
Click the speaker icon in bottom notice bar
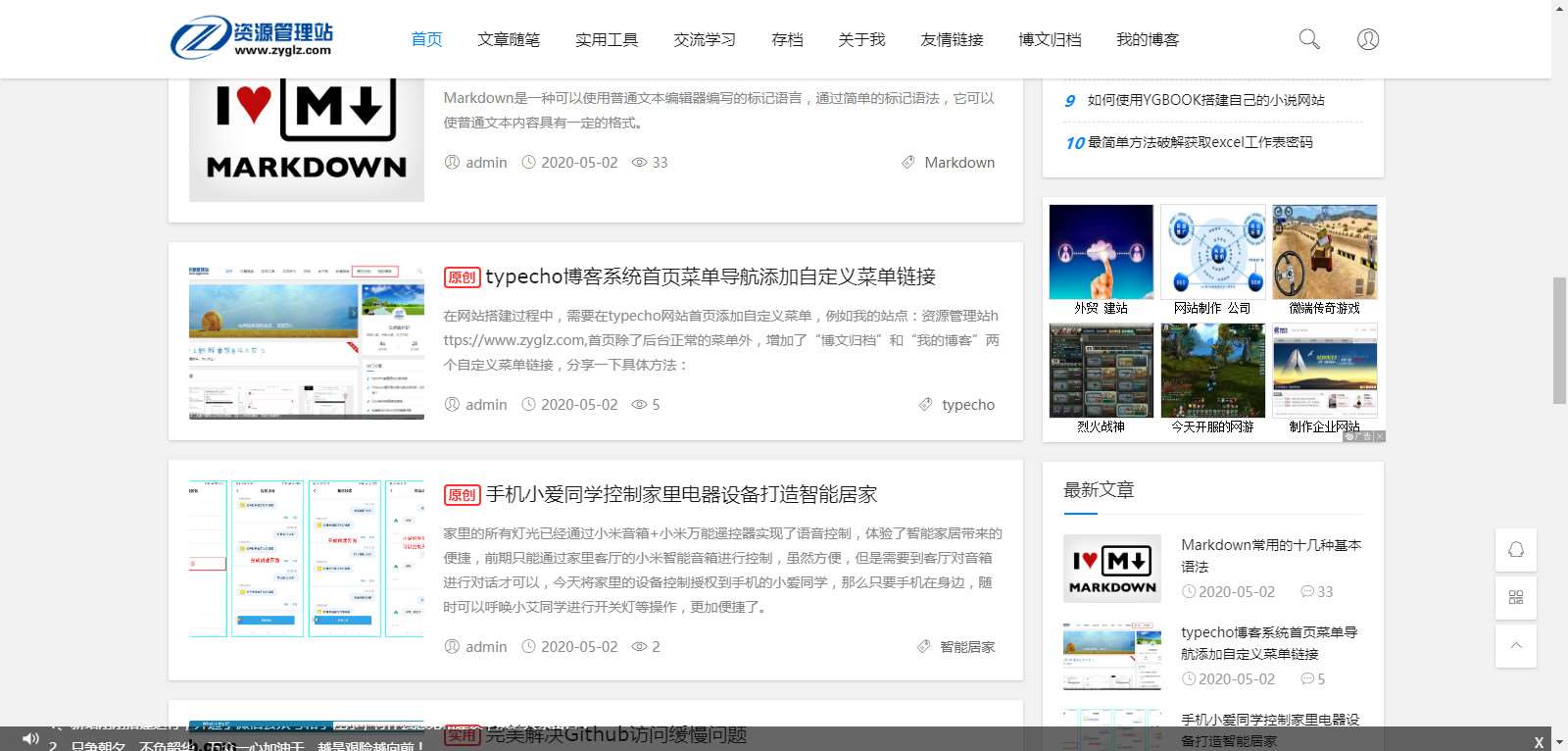coord(30,738)
